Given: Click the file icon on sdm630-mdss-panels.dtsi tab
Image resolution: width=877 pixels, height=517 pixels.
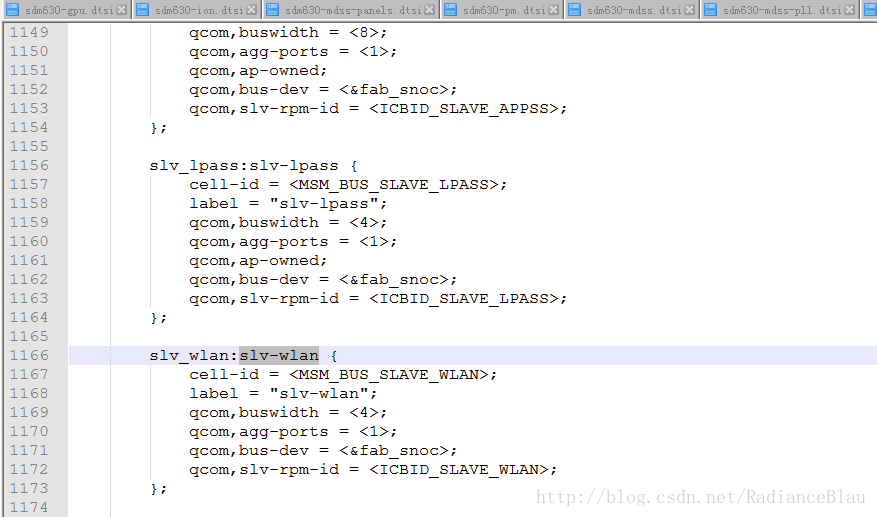Looking at the screenshot, I should [x=272, y=10].
